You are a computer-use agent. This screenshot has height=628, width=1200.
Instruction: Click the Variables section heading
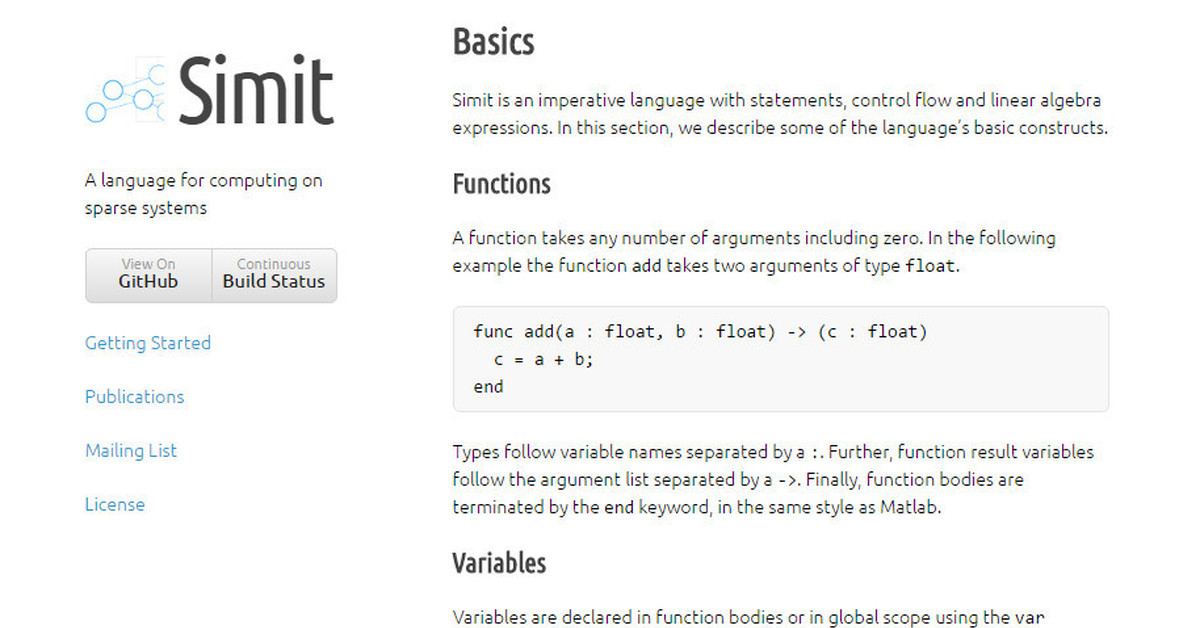point(500,562)
